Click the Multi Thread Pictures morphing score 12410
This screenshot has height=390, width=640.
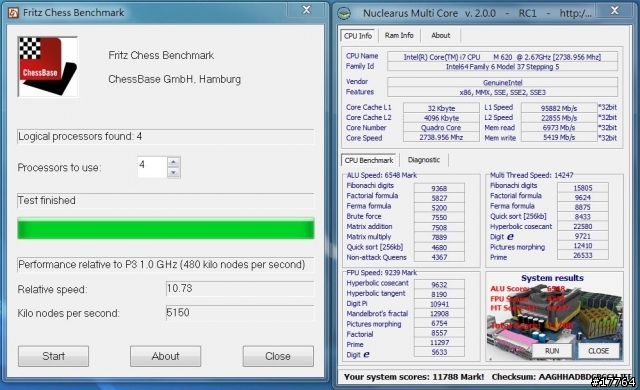click(x=582, y=246)
